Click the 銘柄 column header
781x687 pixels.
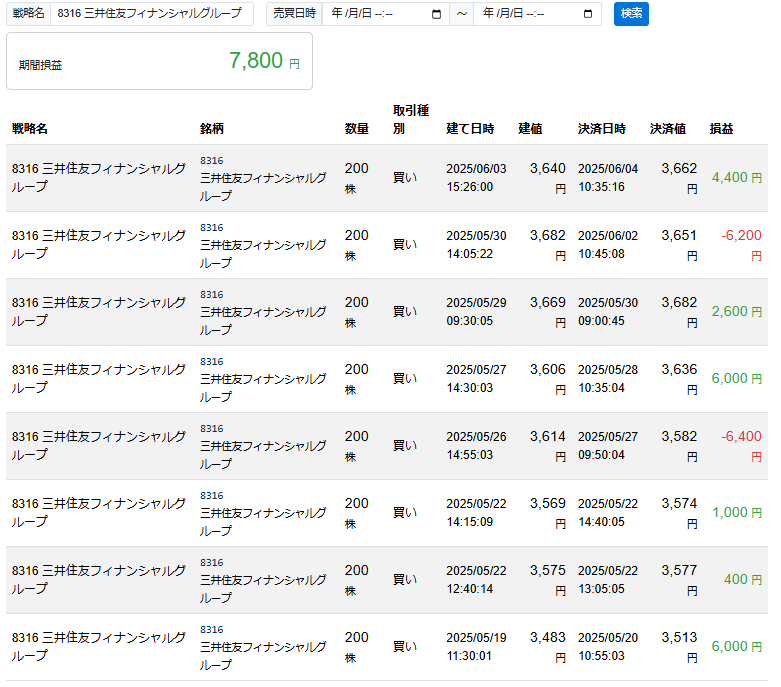(212, 129)
